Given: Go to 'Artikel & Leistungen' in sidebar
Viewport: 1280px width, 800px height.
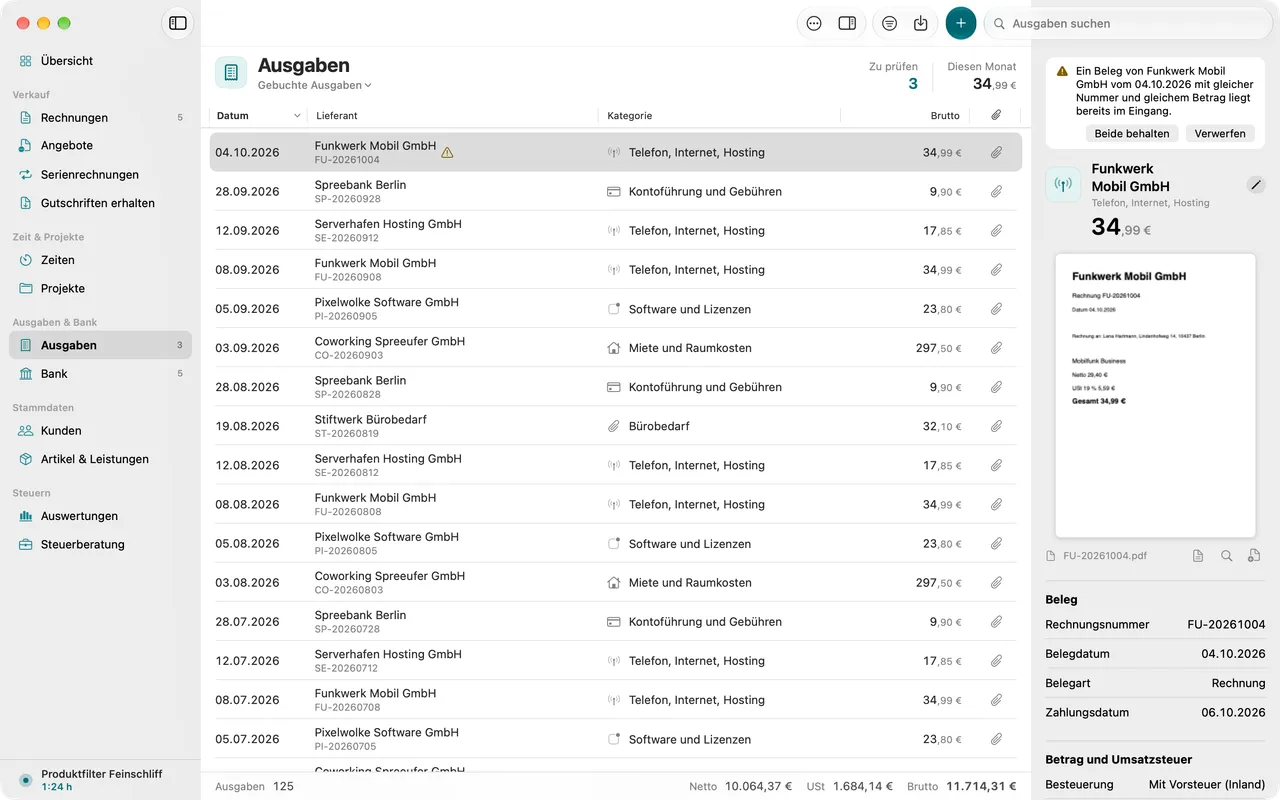Looking at the screenshot, I should 100,460.
